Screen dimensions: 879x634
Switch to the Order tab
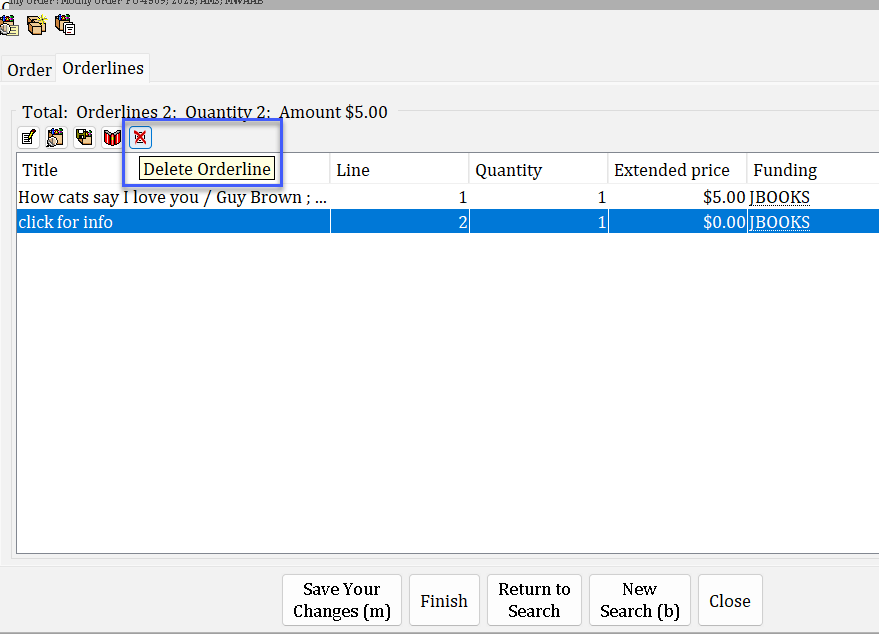click(29, 70)
